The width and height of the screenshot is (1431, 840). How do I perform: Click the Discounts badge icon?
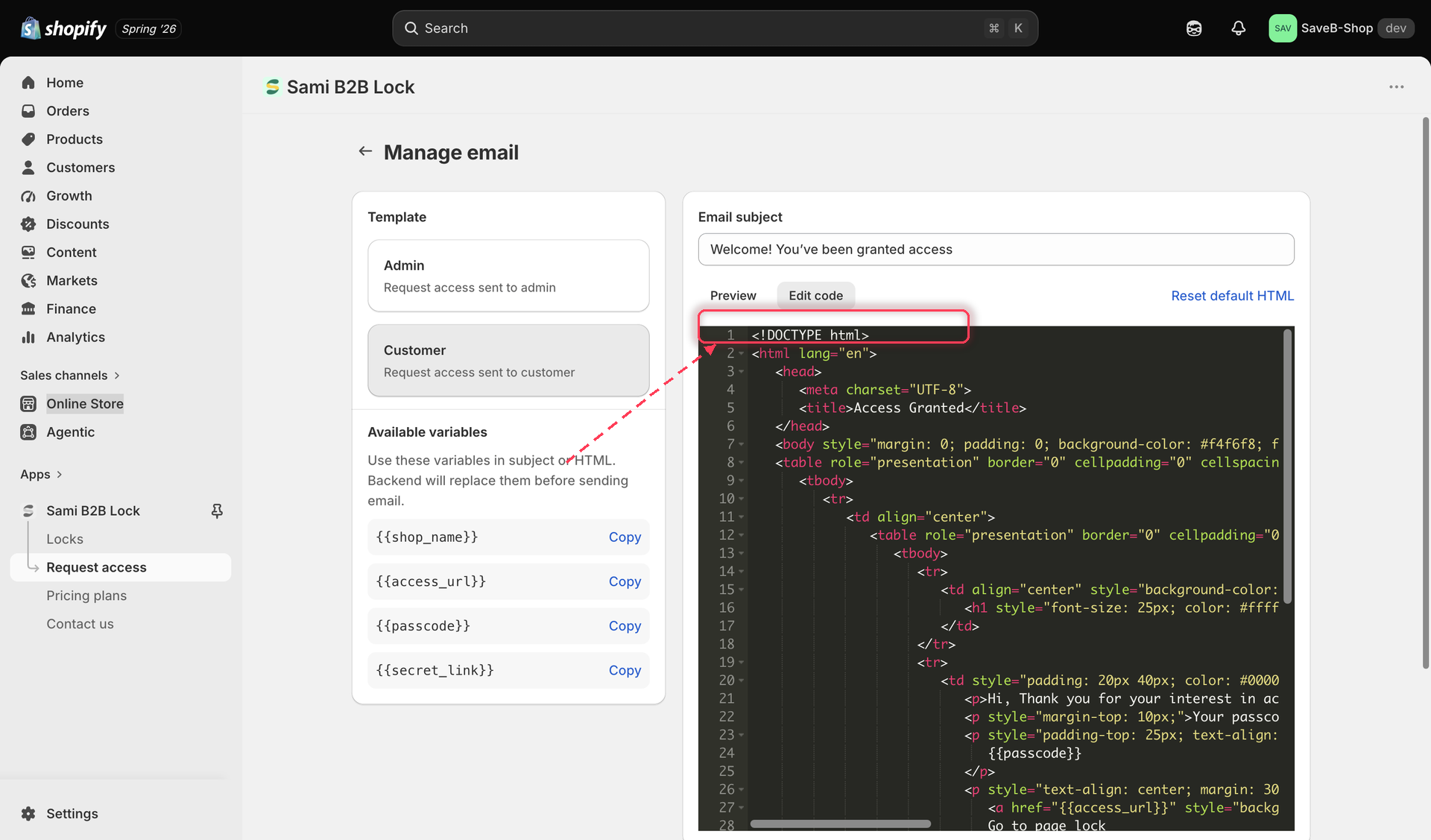click(28, 224)
